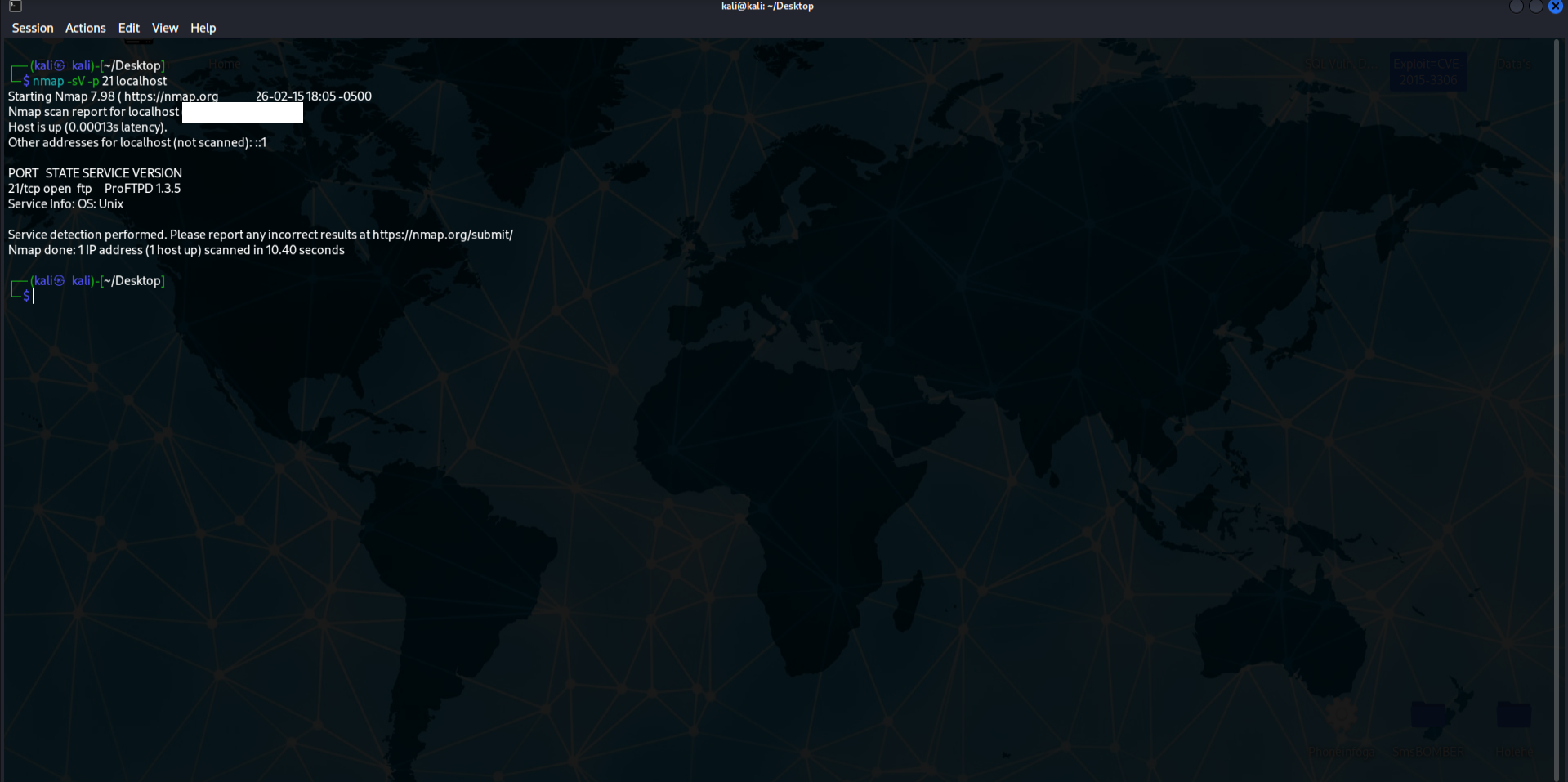This screenshot has height=782, width=1568.
Task: Click the prompt path above the nmap command
Action: click(134, 65)
